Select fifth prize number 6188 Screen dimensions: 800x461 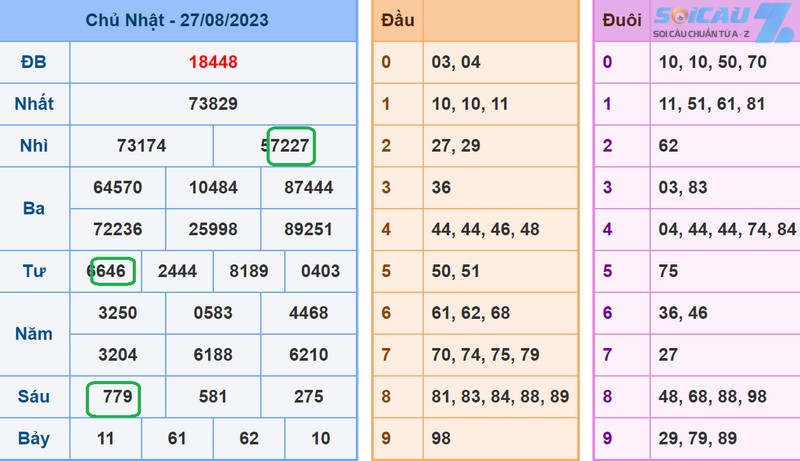pyautogui.click(x=213, y=355)
